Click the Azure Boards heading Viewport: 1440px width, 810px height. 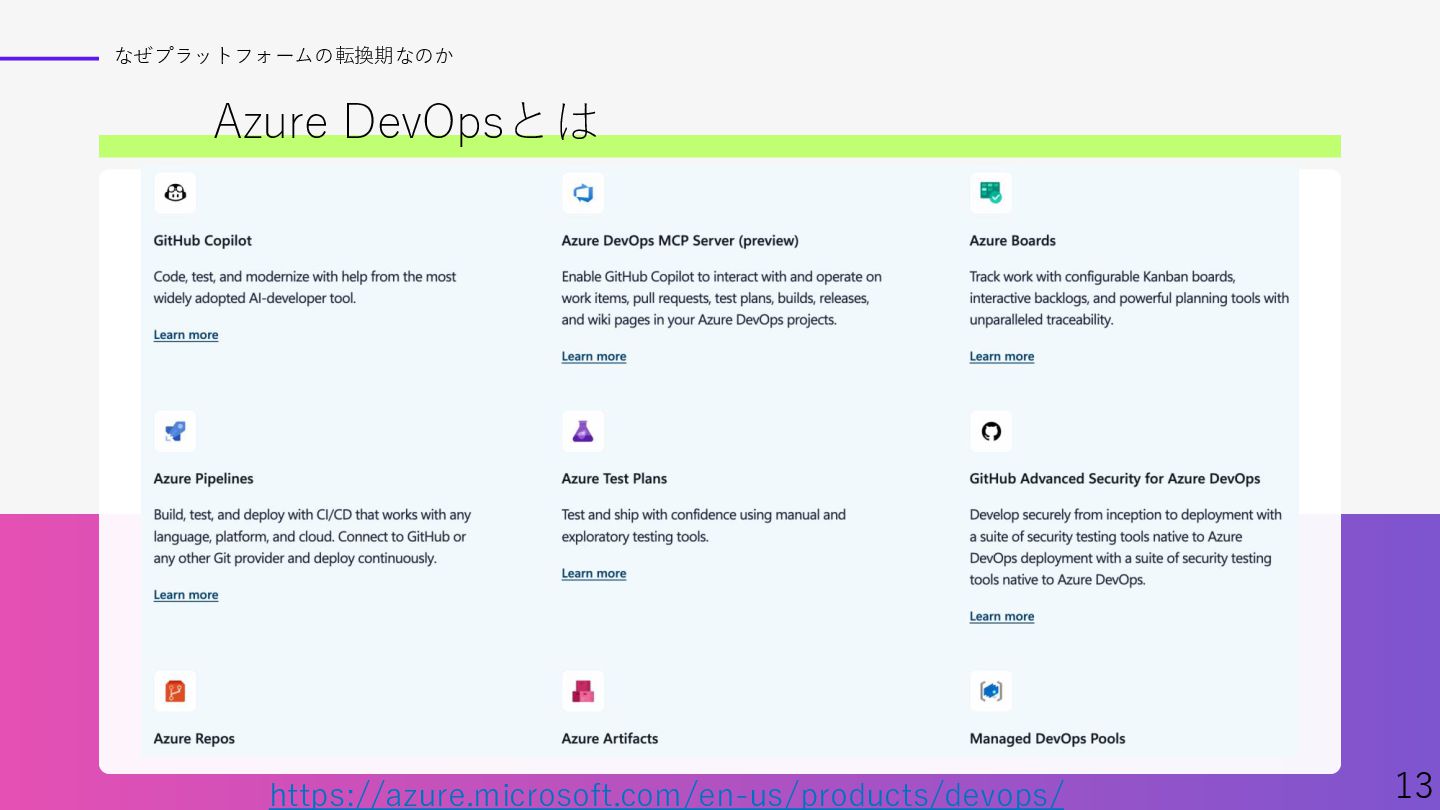[1013, 241]
